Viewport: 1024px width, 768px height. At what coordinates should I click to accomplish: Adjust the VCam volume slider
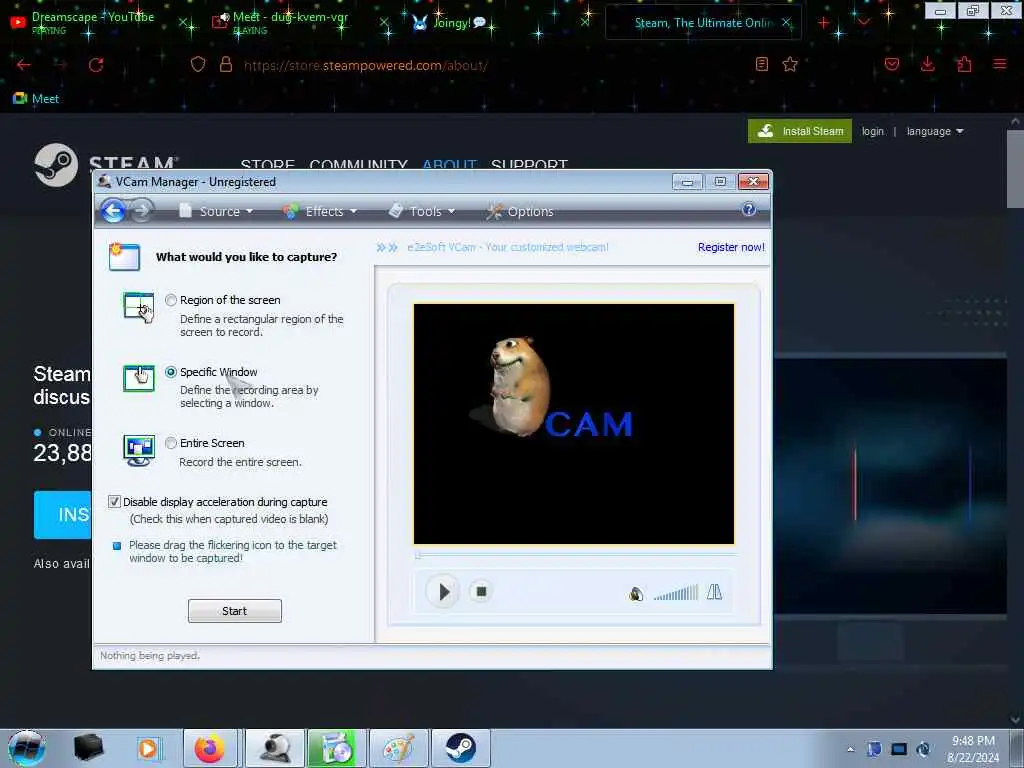coord(676,593)
